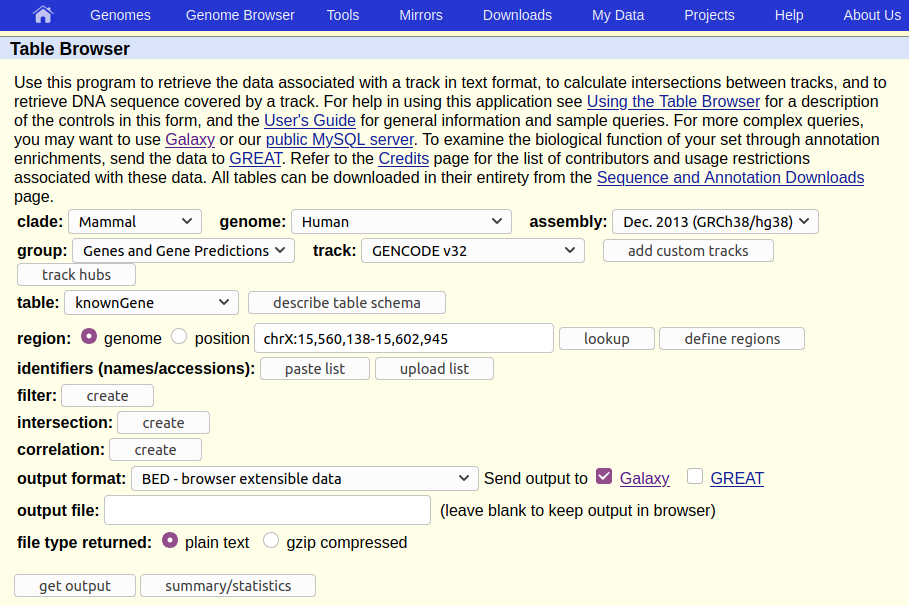This screenshot has width=909, height=606.
Task: Click the filter create button
Action: (x=107, y=395)
